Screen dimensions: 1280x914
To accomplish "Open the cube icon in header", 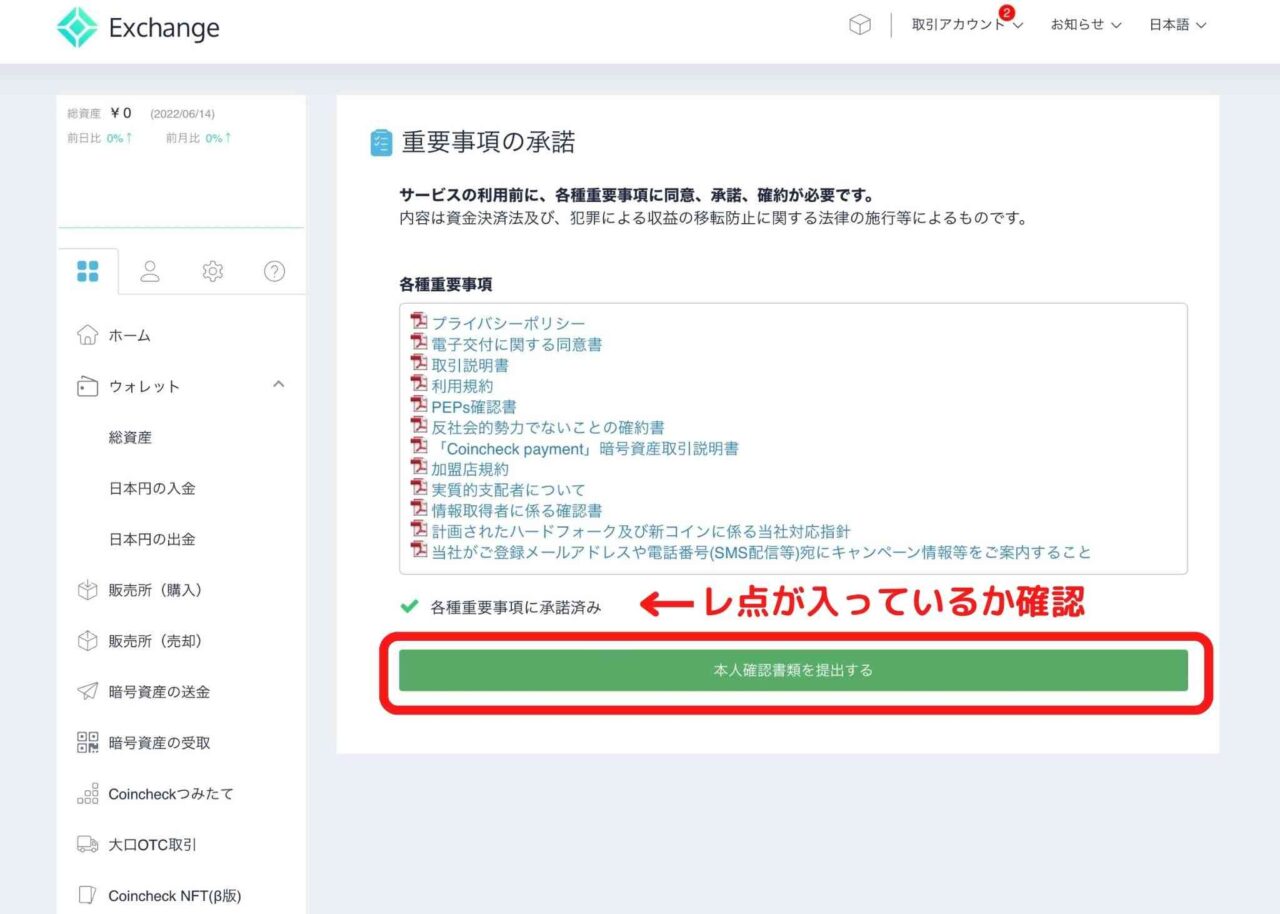I will tap(860, 26).
